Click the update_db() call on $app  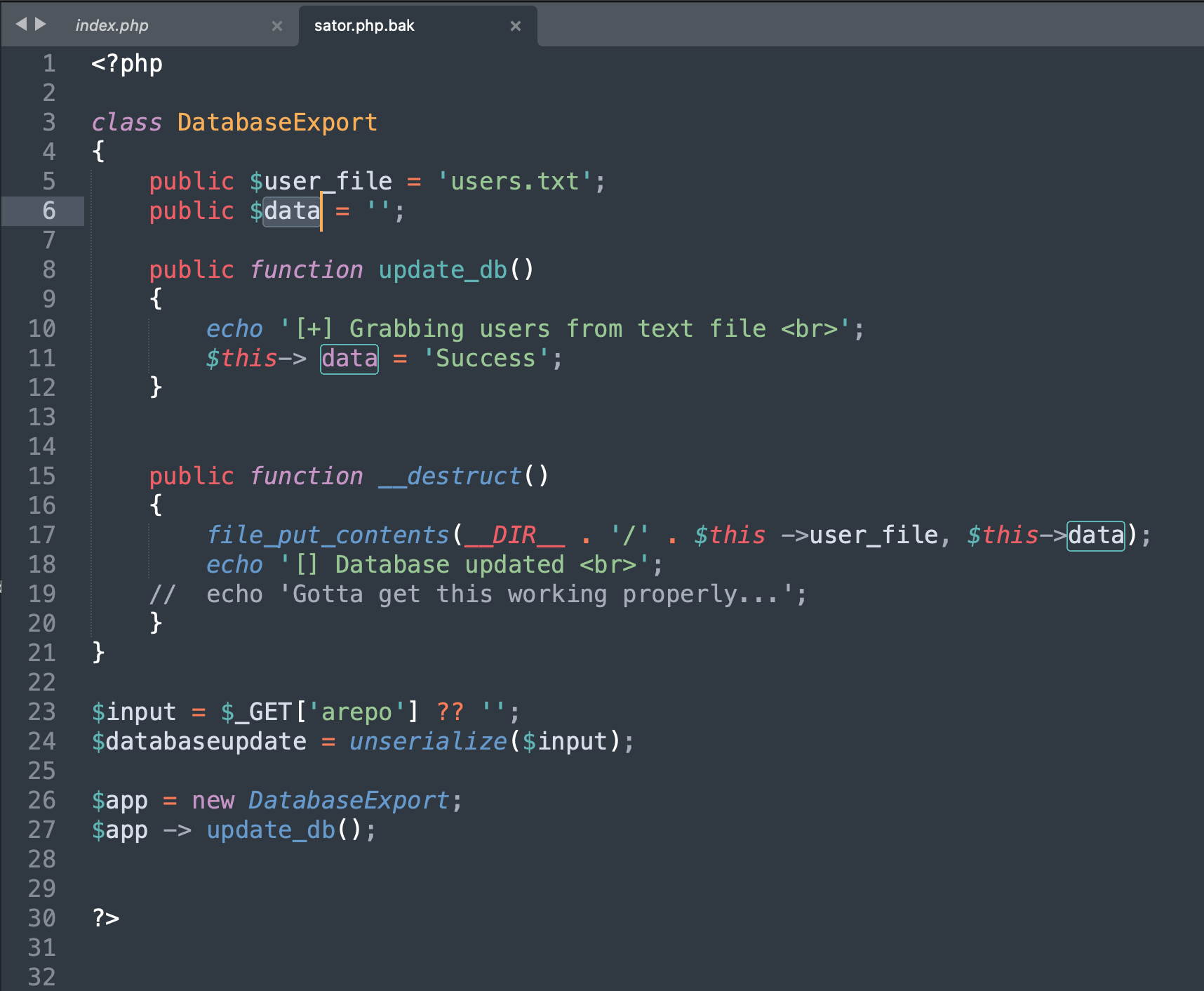(285, 830)
